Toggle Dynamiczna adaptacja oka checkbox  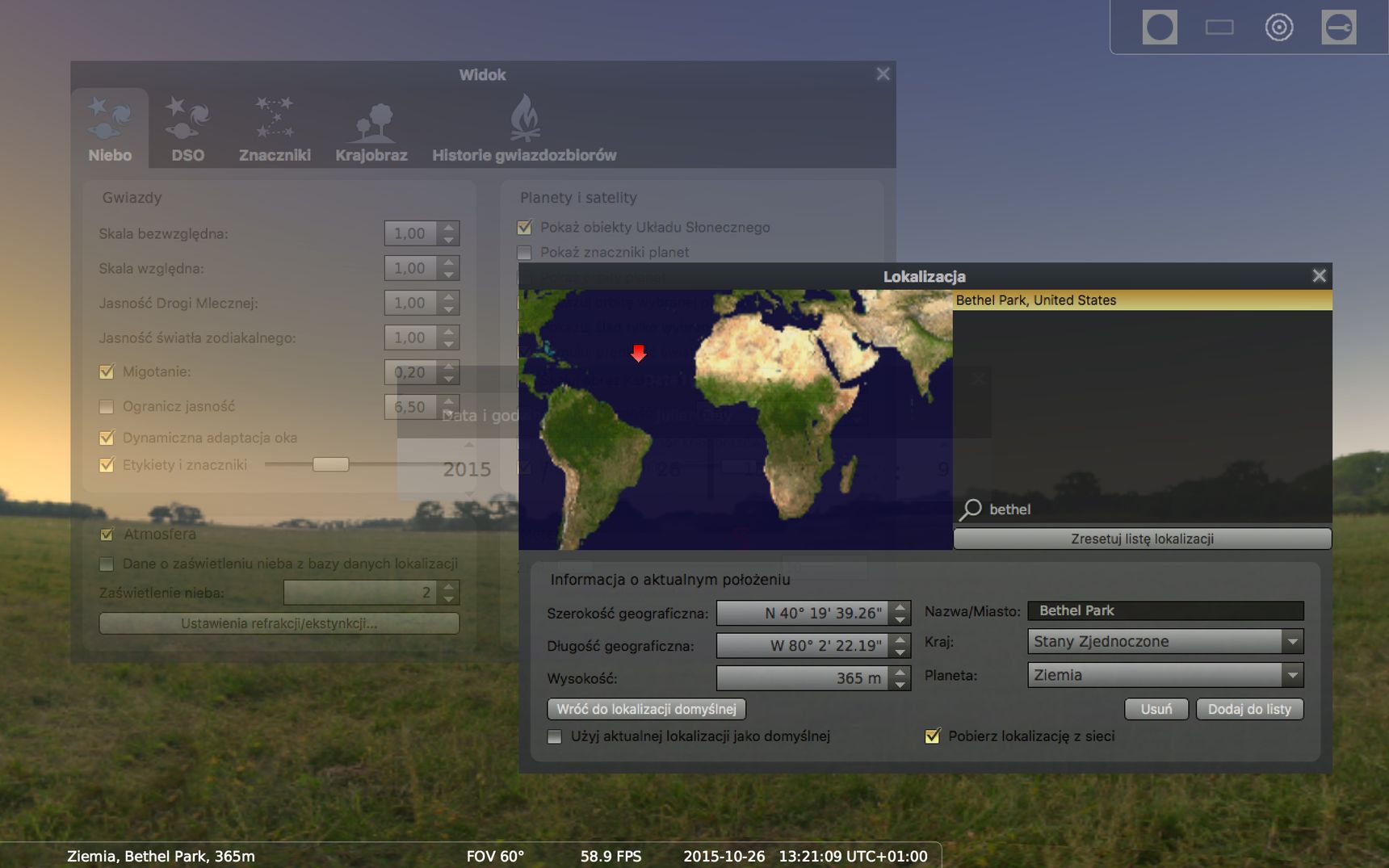[107, 438]
